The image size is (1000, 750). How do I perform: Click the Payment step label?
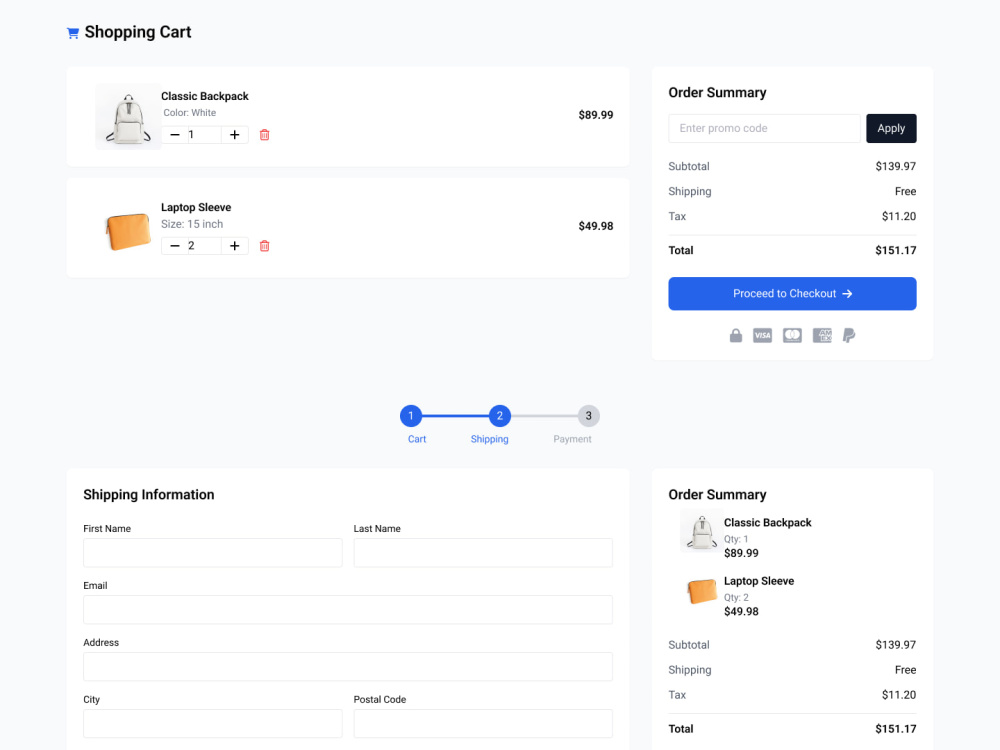pyautogui.click(x=572, y=439)
